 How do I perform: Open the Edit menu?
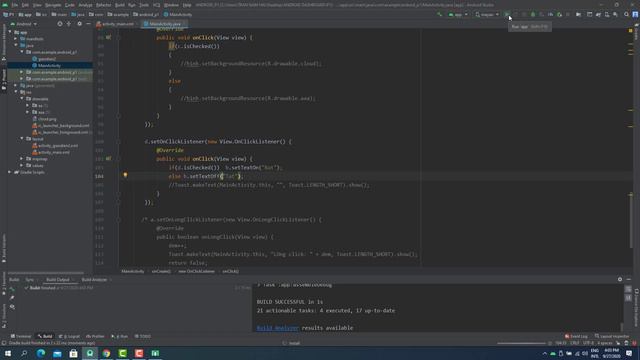point(25,5)
